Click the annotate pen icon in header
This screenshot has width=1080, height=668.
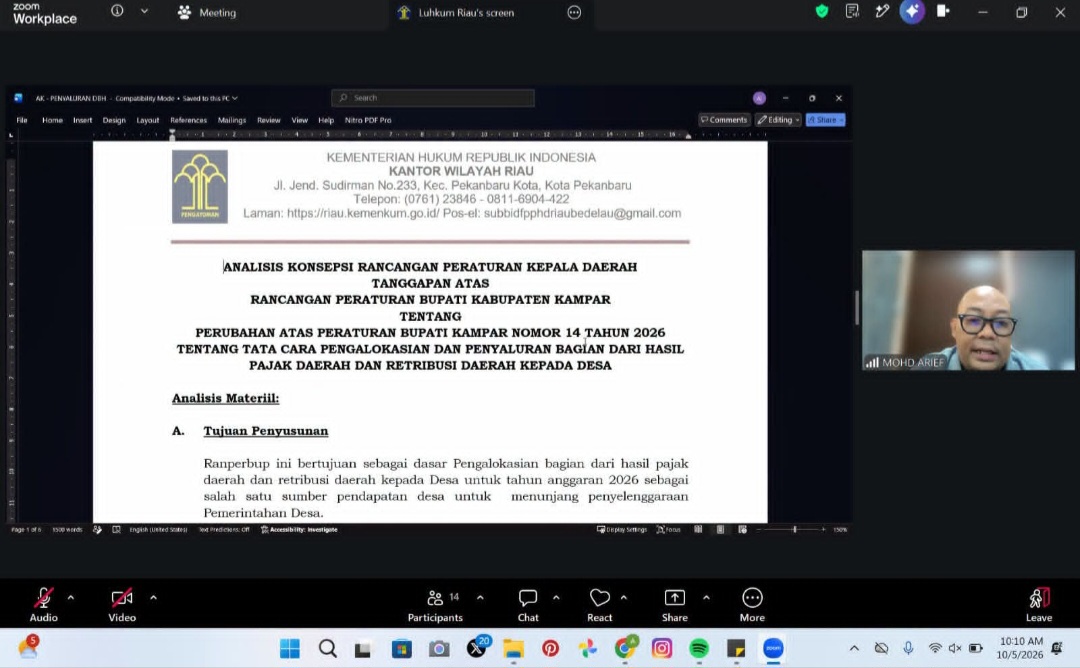pos(882,11)
